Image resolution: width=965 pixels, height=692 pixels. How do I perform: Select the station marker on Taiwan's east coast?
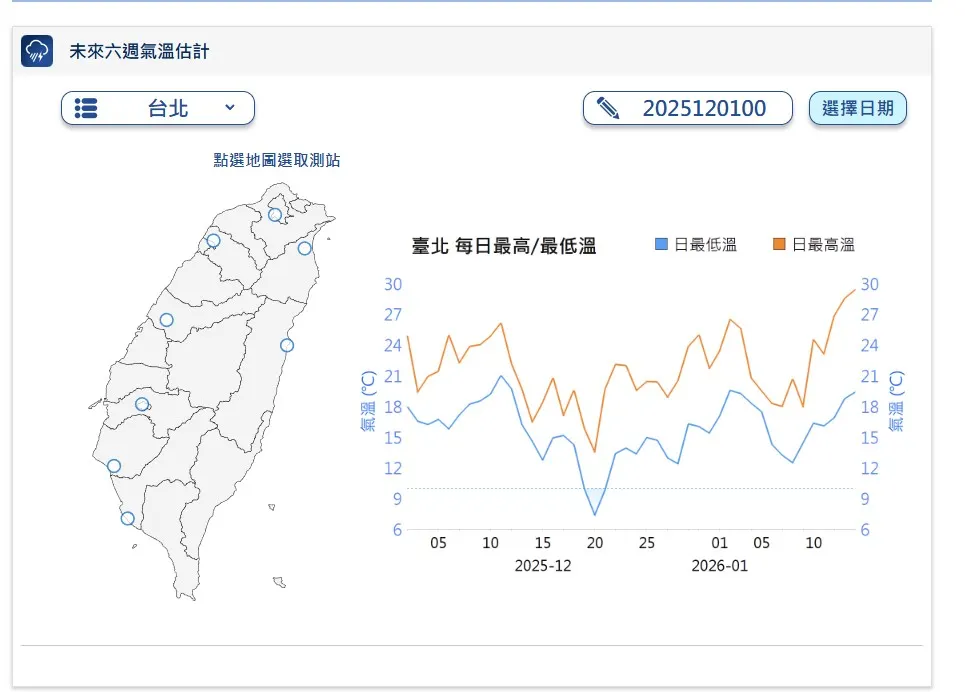coord(287,344)
